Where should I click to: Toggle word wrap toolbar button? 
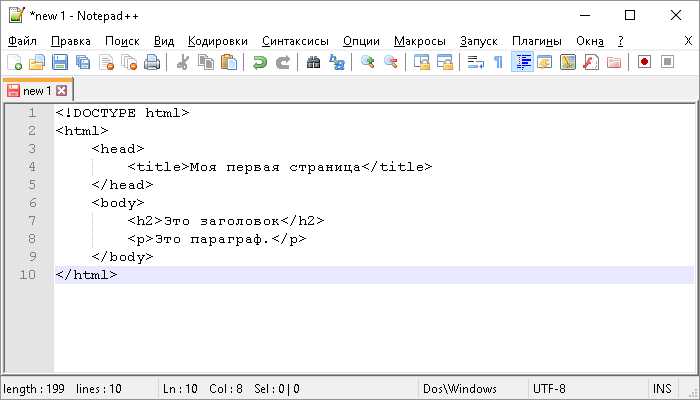coord(475,62)
